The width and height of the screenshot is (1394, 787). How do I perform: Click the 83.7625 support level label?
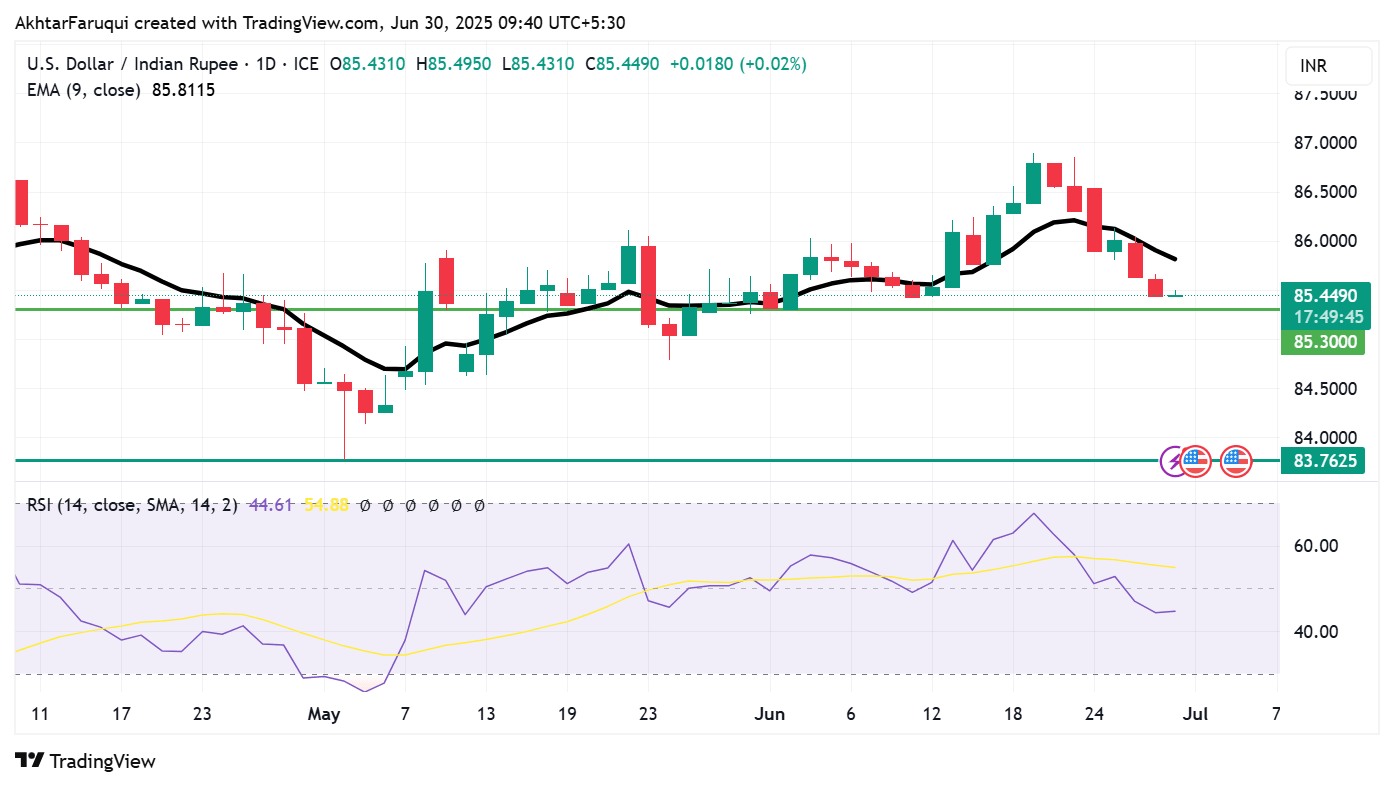[1323, 461]
